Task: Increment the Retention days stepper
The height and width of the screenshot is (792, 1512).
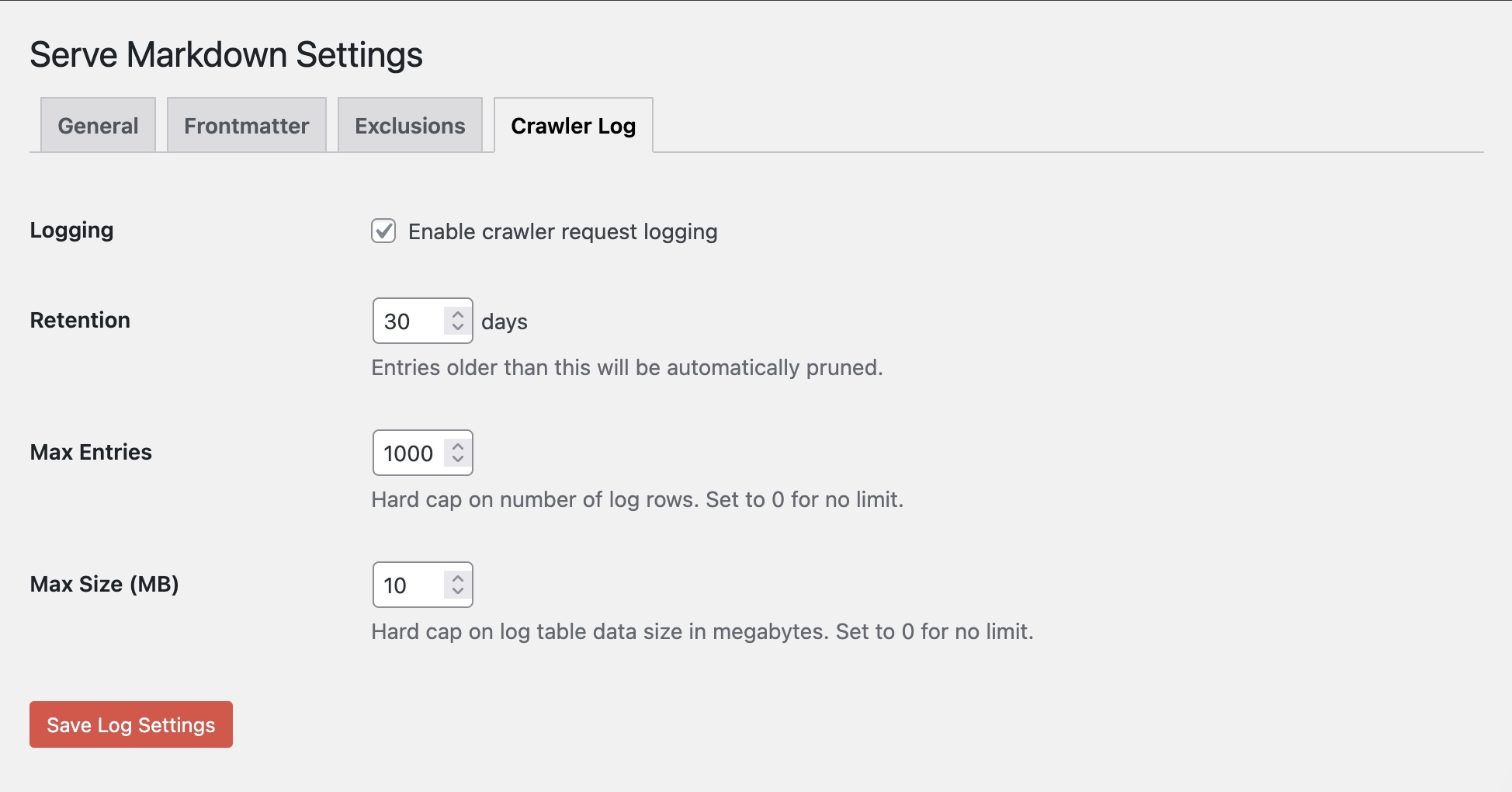Action: pyautogui.click(x=458, y=314)
